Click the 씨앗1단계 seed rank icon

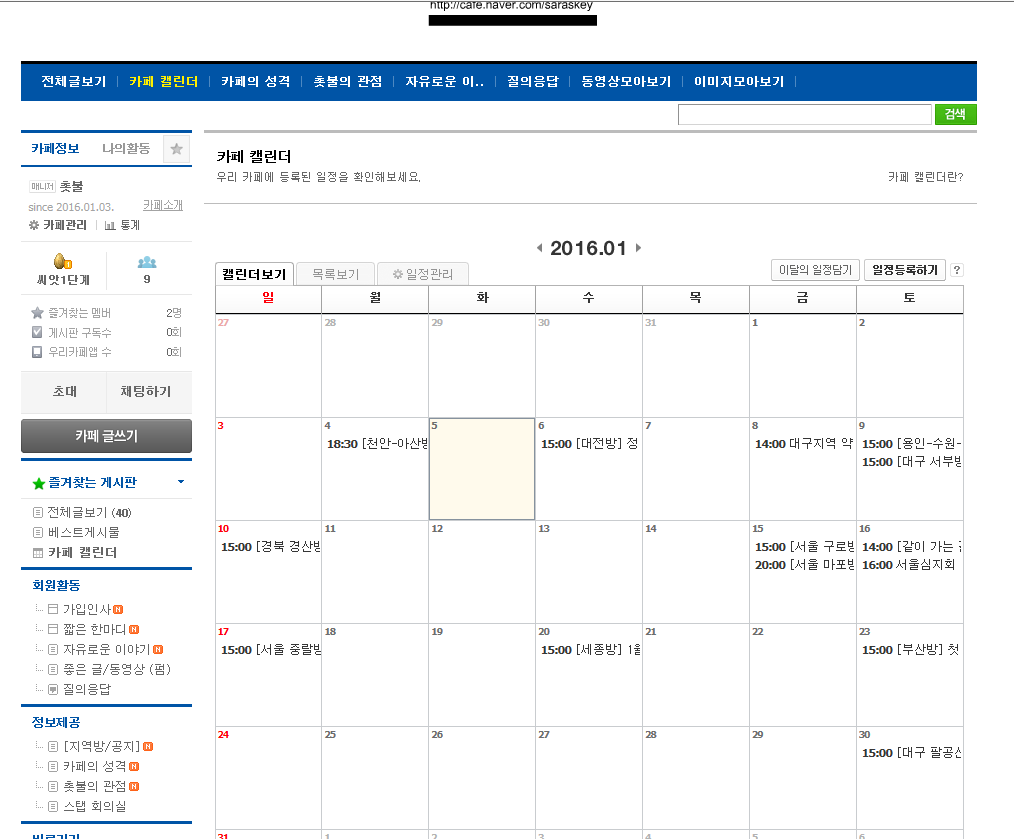click(x=63, y=261)
